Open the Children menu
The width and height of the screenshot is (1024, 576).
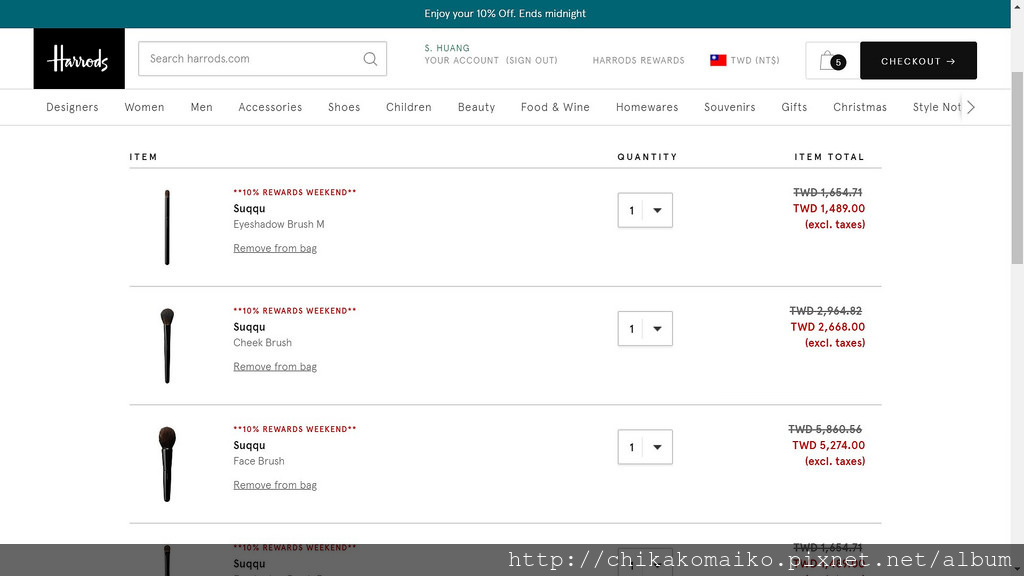(x=409, y=107)
